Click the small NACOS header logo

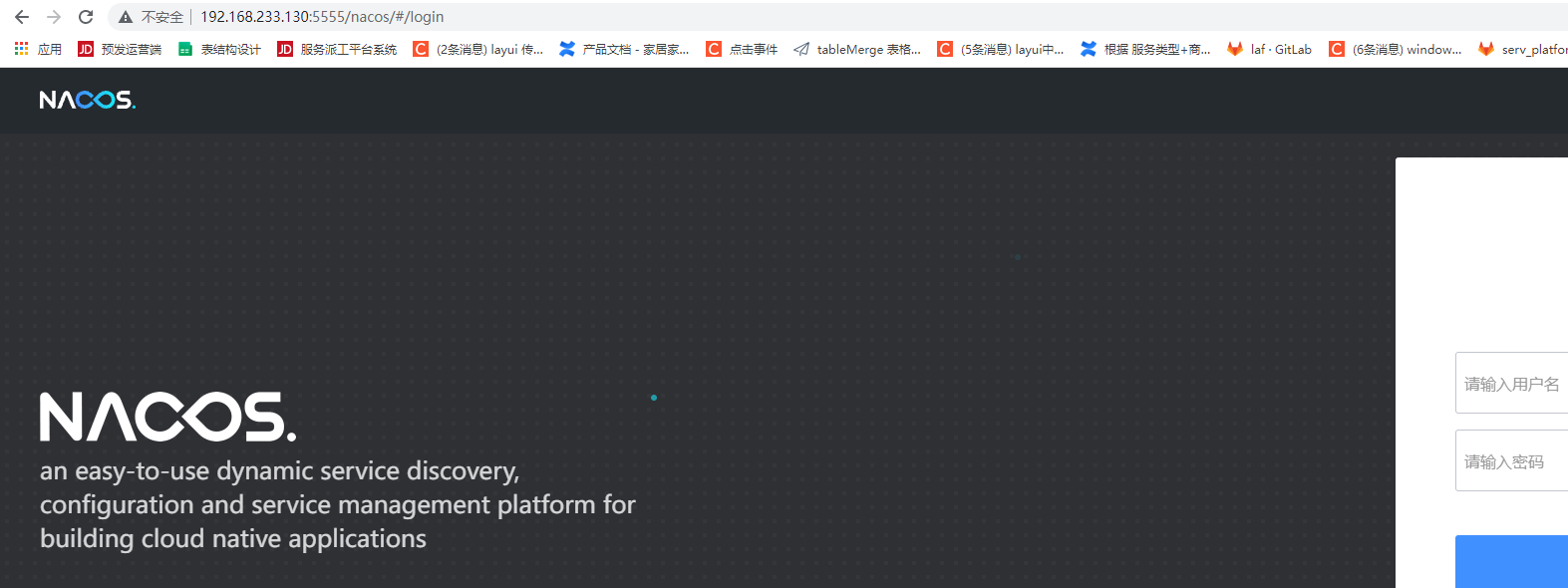[x=88, y=100]
